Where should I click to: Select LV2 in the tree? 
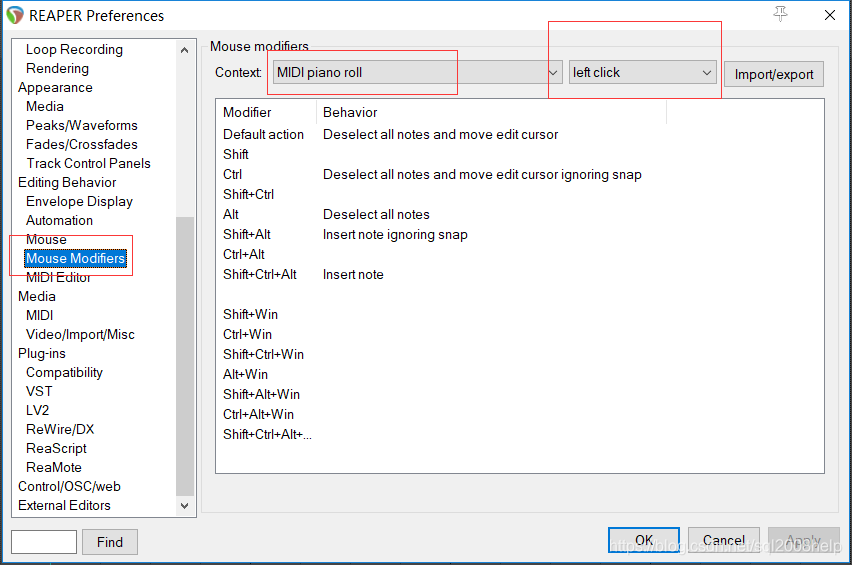pyautogui.click(x=37, y=411)
